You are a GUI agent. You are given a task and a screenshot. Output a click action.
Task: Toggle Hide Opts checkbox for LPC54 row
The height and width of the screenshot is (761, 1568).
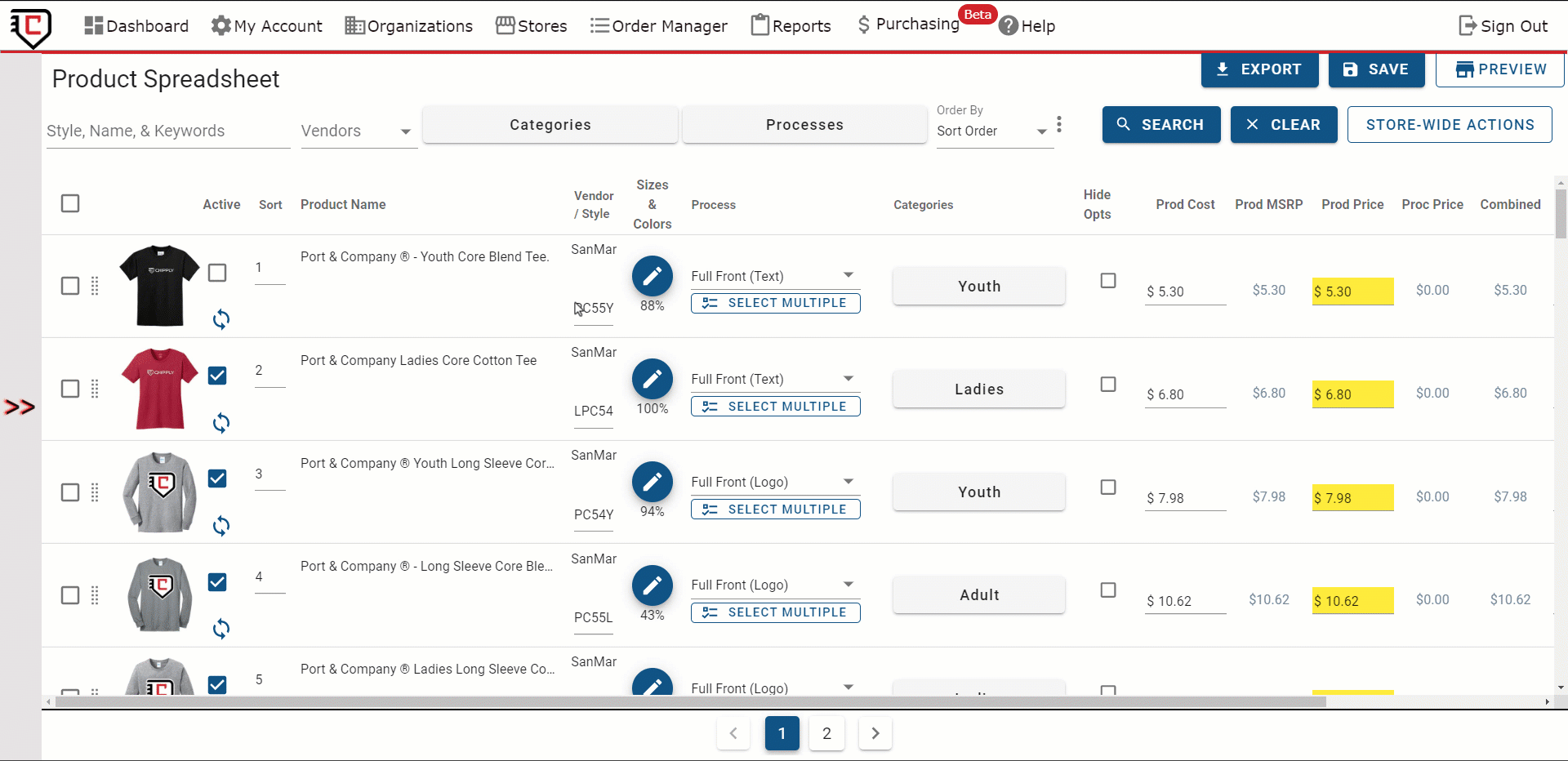click(x=1108, y=384)
